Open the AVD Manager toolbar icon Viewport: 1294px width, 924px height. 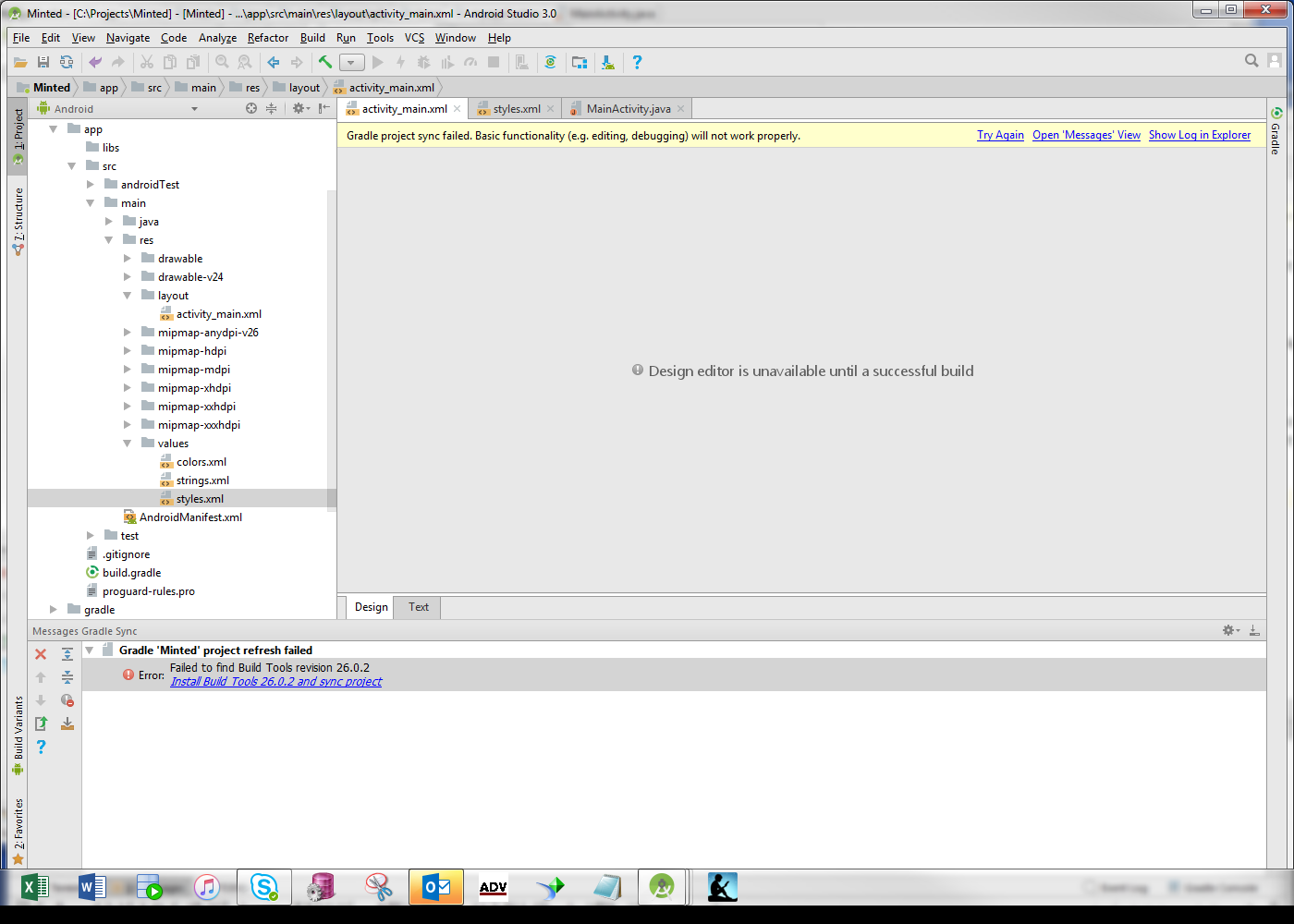coord(580,62)
